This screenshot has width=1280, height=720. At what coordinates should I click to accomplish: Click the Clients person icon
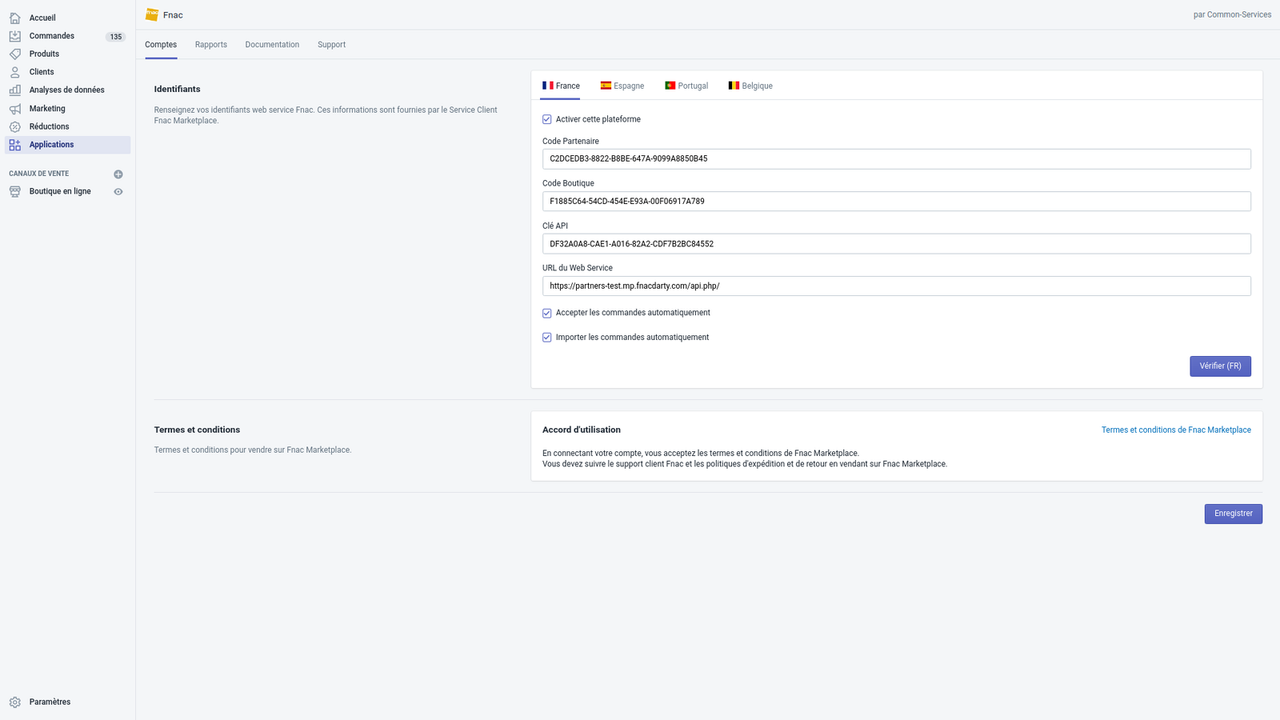(15, 72)
